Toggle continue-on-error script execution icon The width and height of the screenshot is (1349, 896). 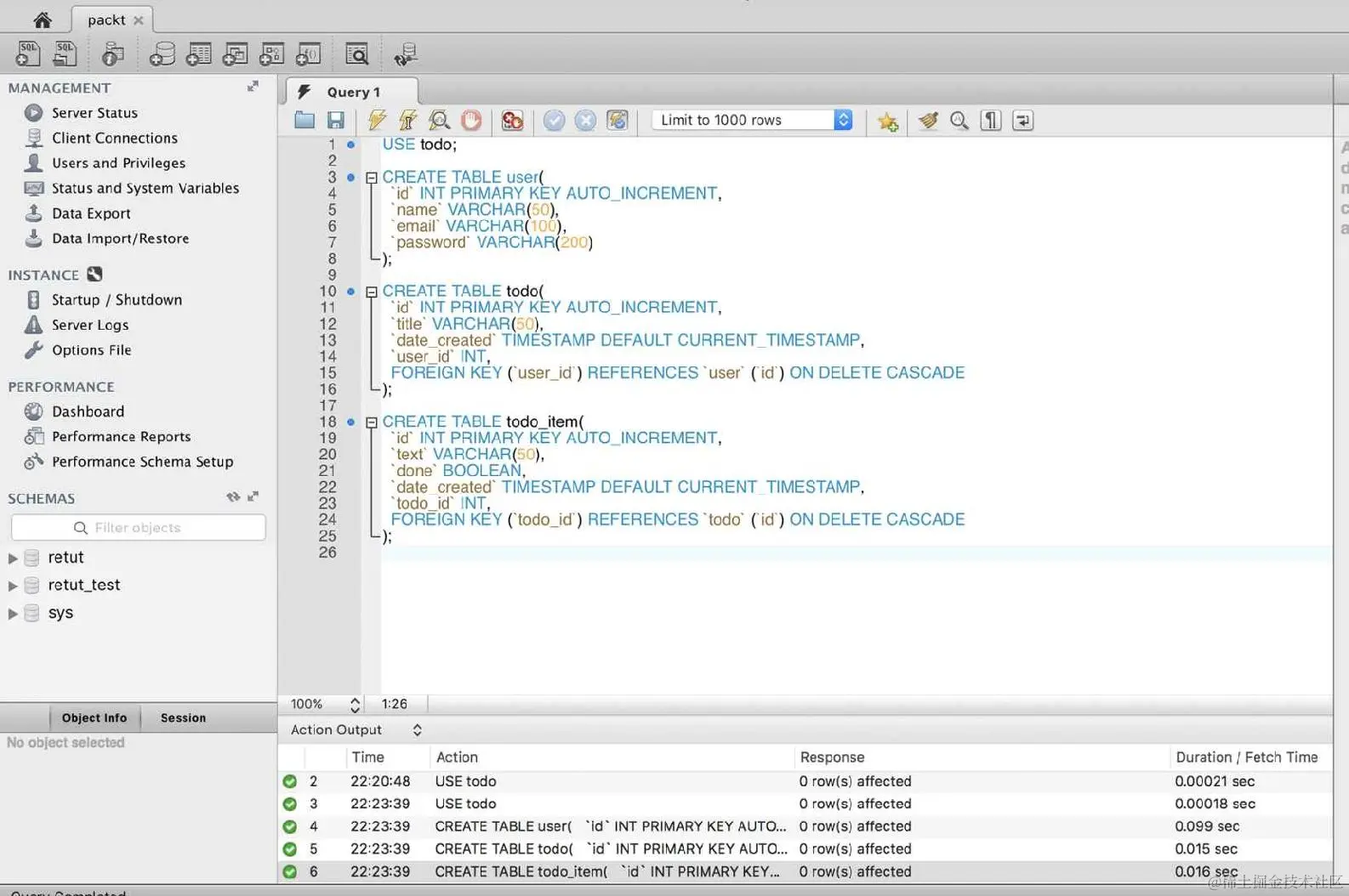pos(512,120)
